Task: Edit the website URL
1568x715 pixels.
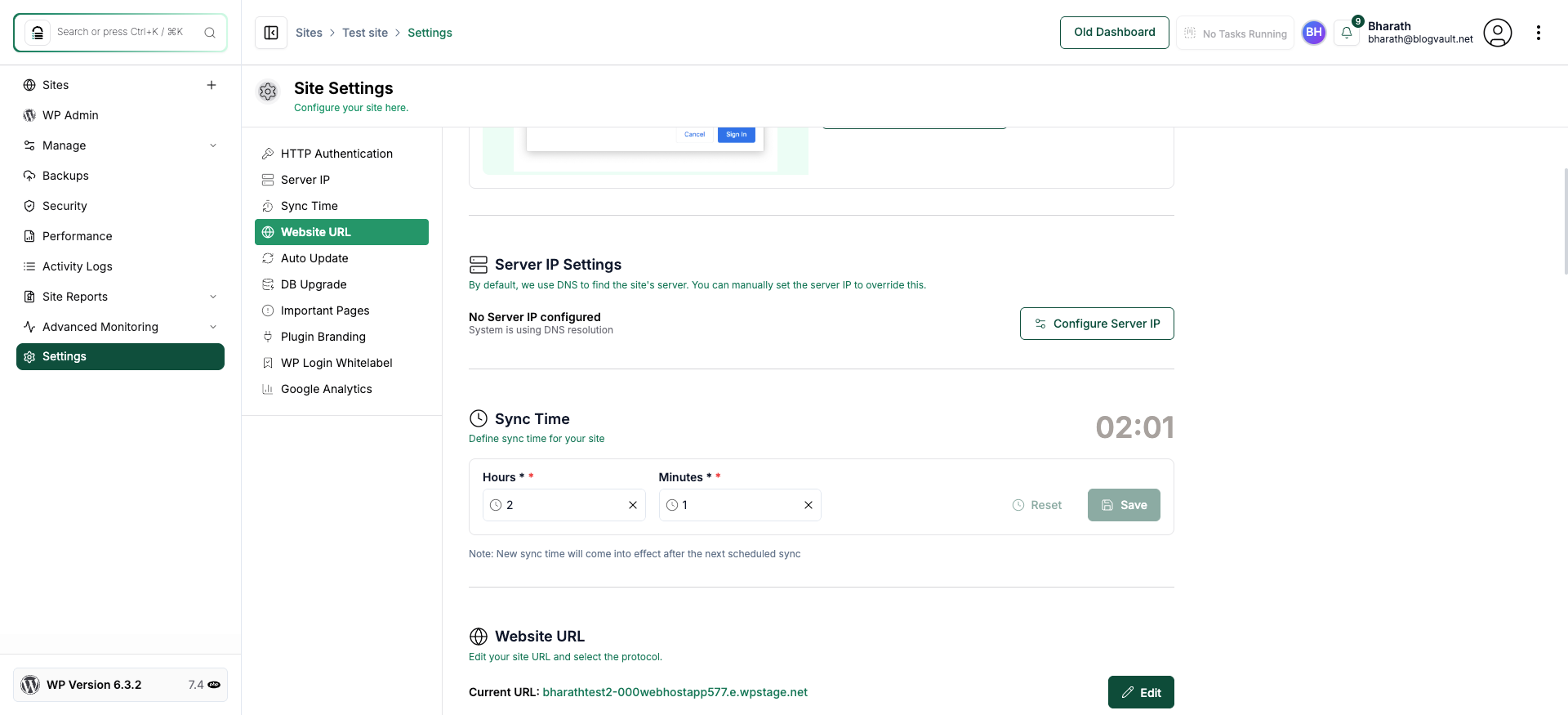Action: (x=1141, y=692)
